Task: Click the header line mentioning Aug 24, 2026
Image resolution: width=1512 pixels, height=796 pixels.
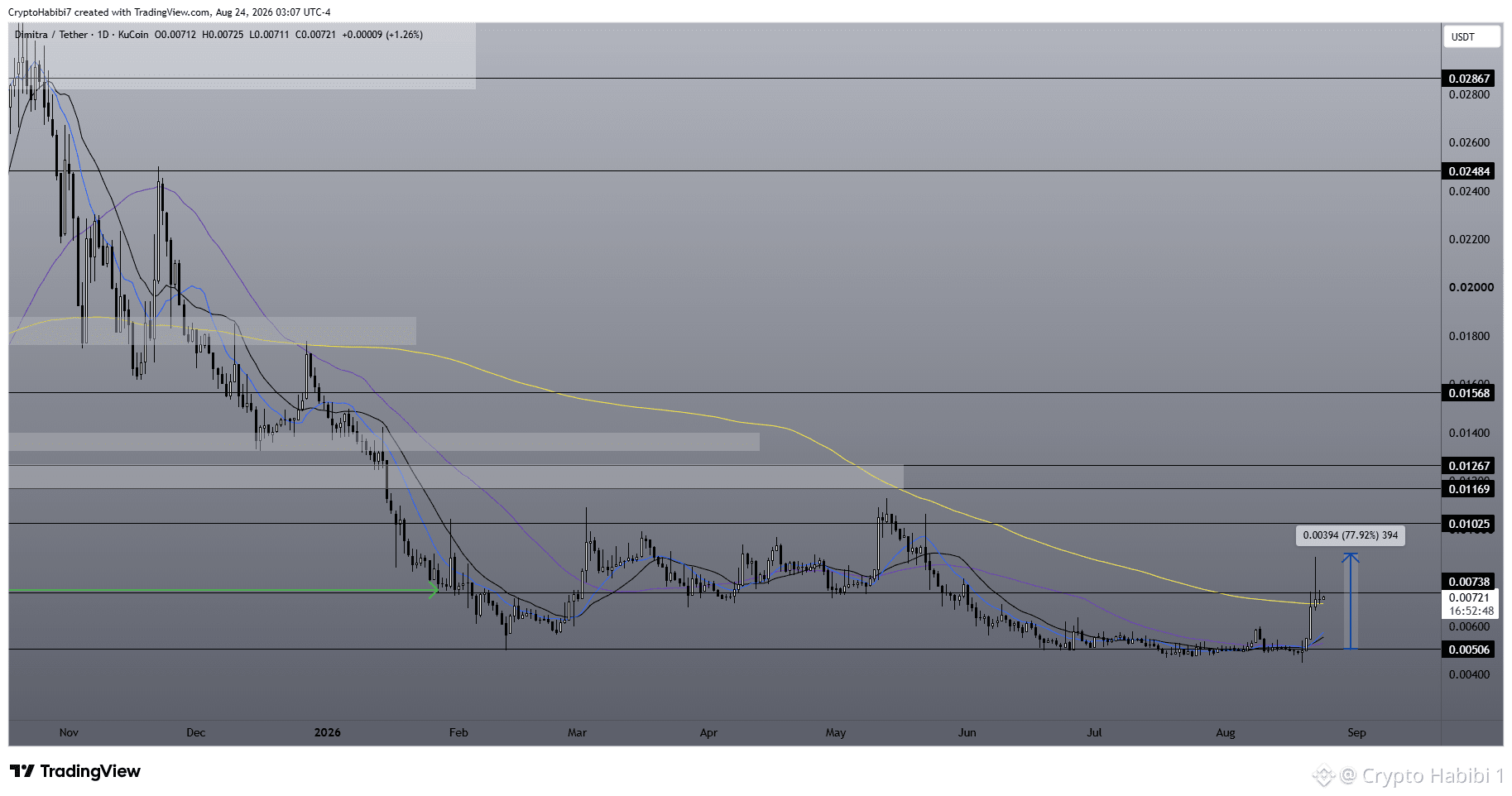Action: coord(170,12)
